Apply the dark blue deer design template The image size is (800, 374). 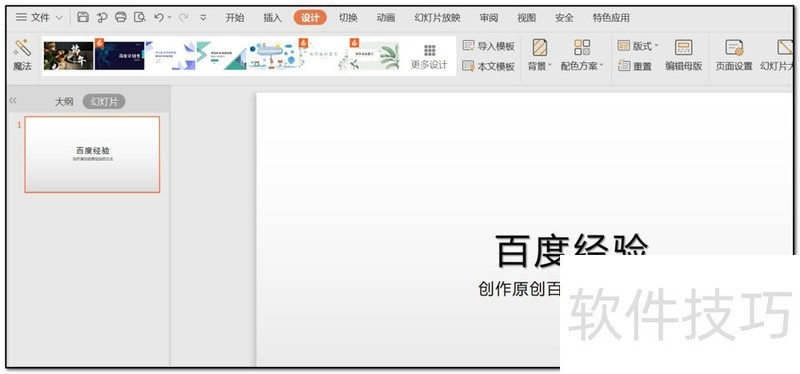120,56
